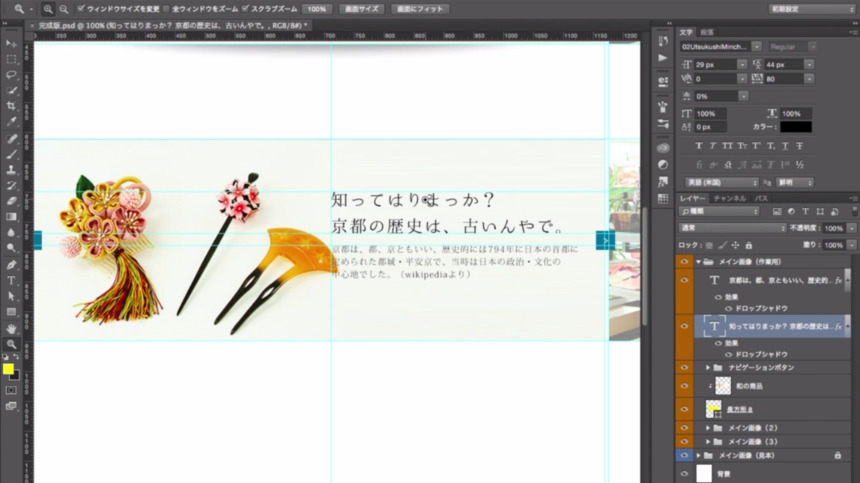
Task: Open the workspace '初期設定' dropdown
Action: [813, 9]
